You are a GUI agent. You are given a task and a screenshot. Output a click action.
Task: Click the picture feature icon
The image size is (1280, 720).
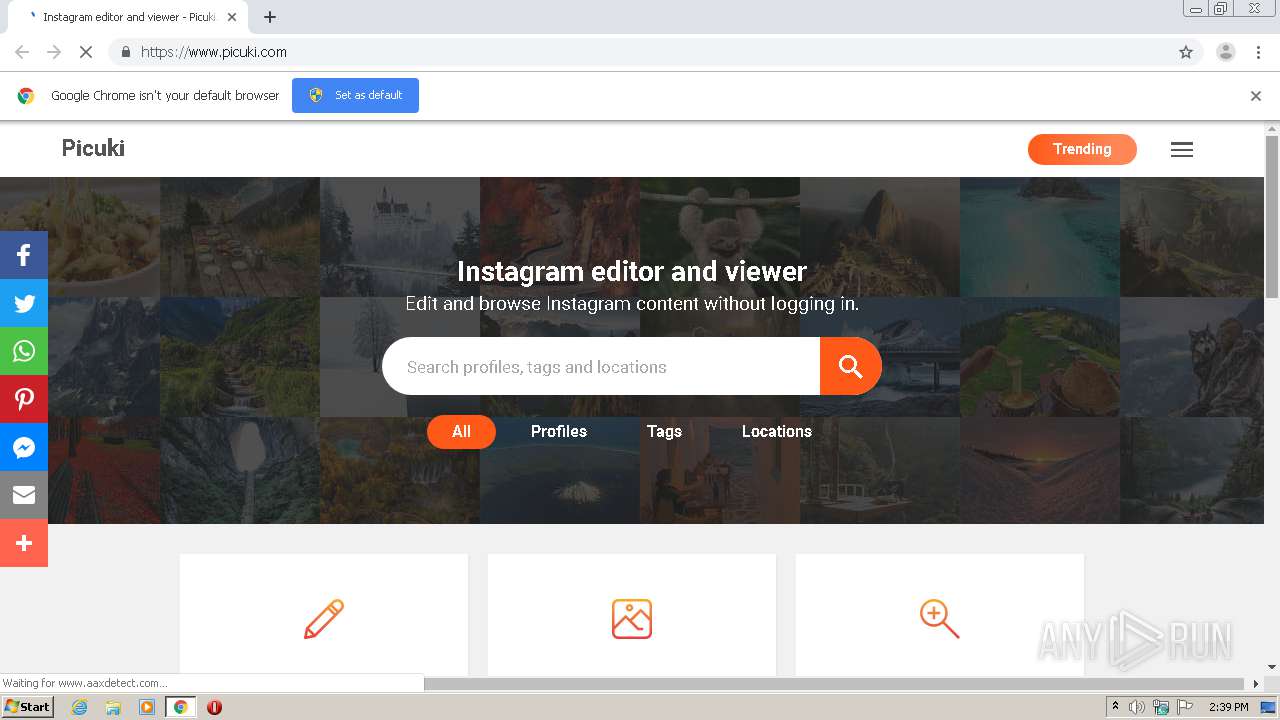coord(632,619)
